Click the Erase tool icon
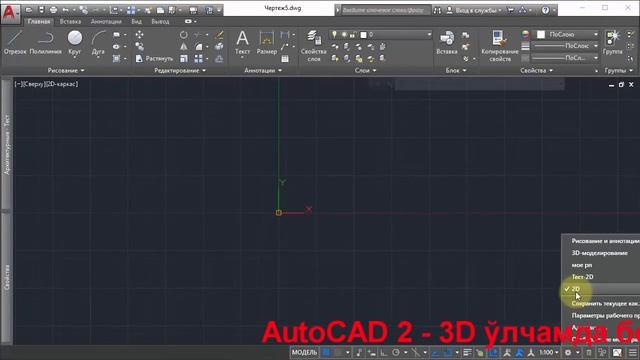Screen dimensions: 640x360 click(219, 35)
